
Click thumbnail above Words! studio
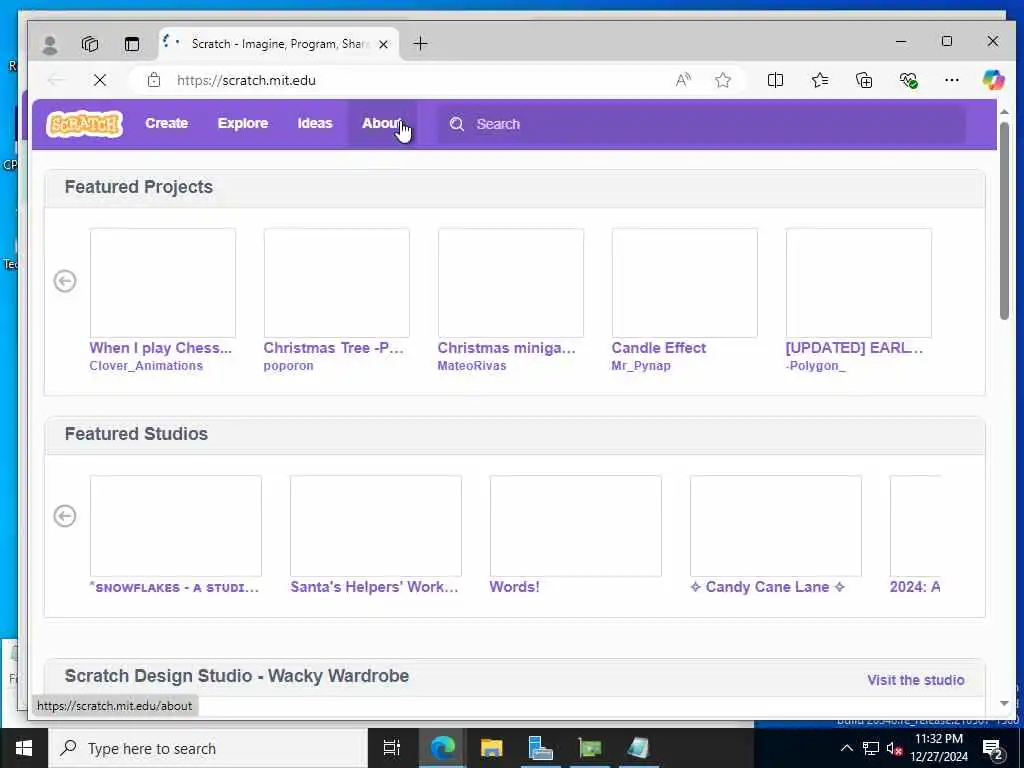575,526
